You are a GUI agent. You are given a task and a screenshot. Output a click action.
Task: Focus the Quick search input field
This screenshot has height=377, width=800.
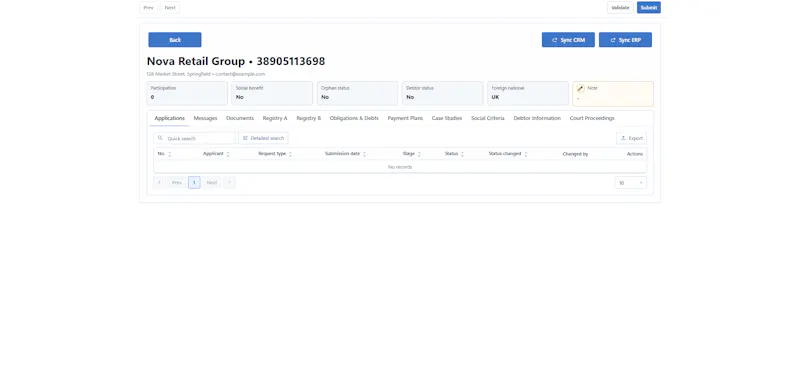click(x=194, y=138)
